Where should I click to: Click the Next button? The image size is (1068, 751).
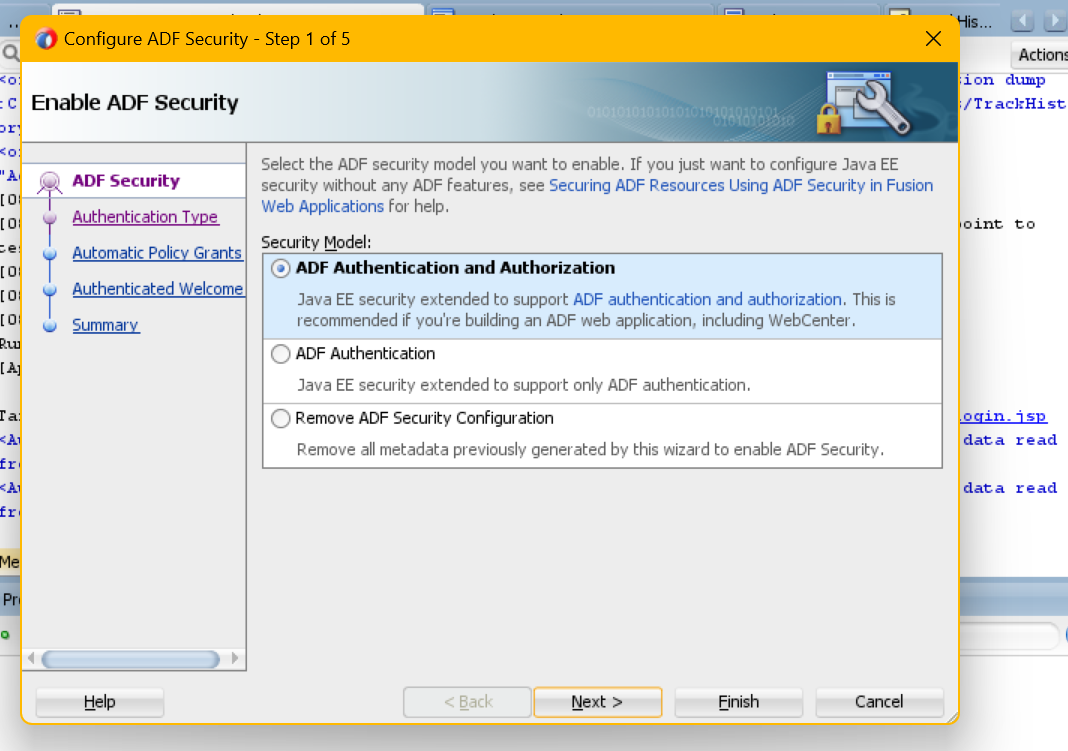(597, 702)
